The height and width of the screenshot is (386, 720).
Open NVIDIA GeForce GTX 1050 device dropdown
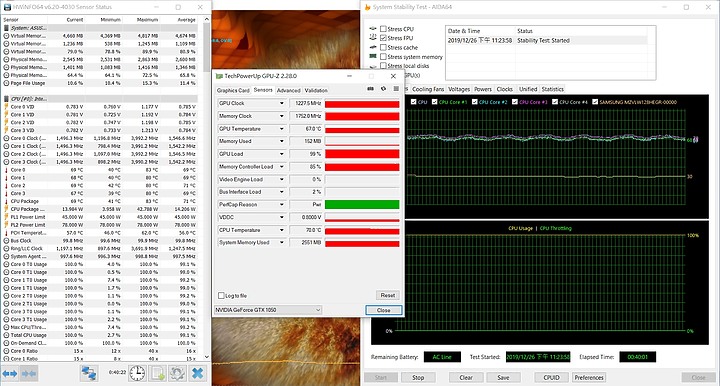268,310
